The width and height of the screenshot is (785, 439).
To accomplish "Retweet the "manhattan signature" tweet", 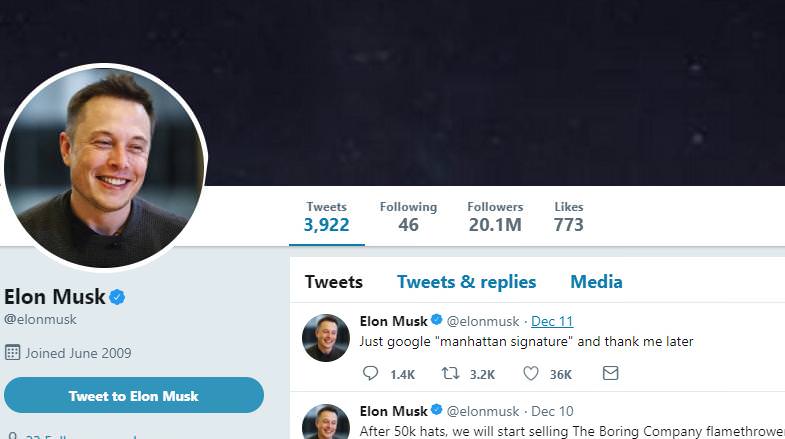I will [x=450, y=373].
